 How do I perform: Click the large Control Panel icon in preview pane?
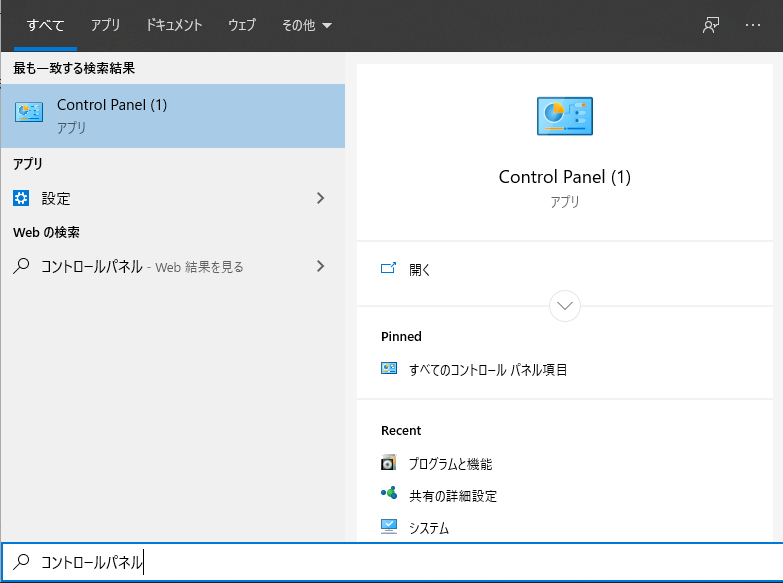[565, 116]
